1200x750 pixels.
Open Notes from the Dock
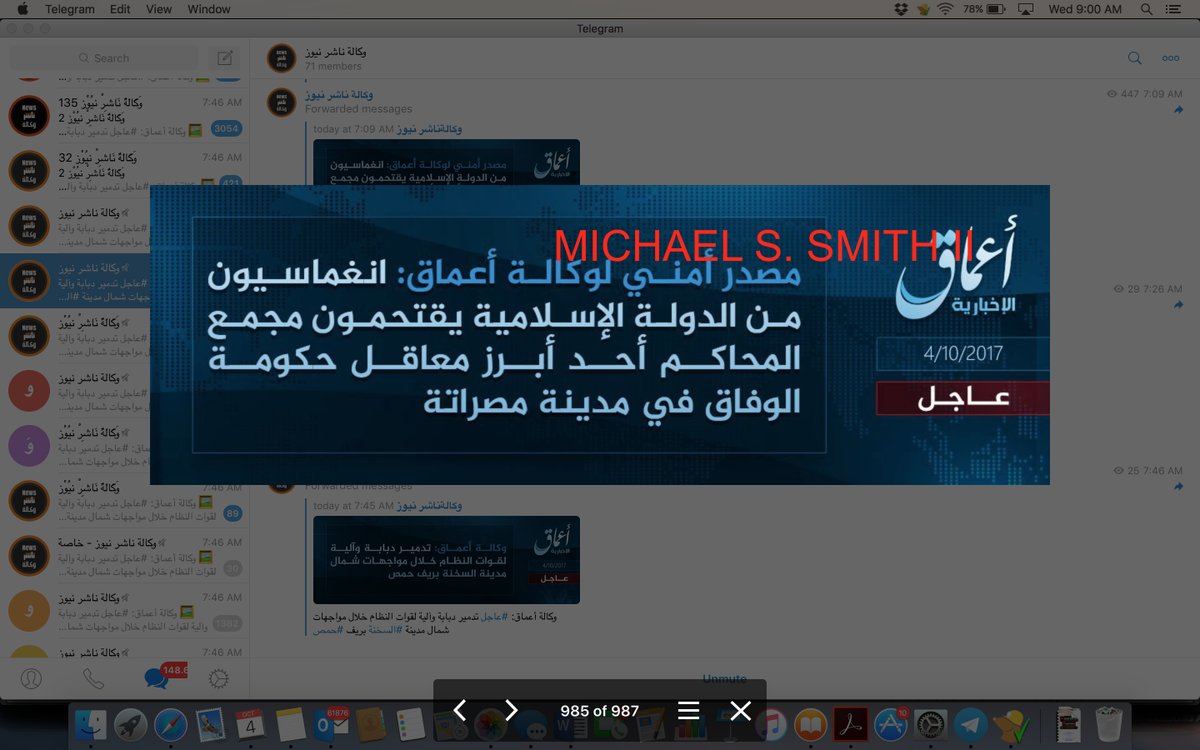[x=290, y=725]
